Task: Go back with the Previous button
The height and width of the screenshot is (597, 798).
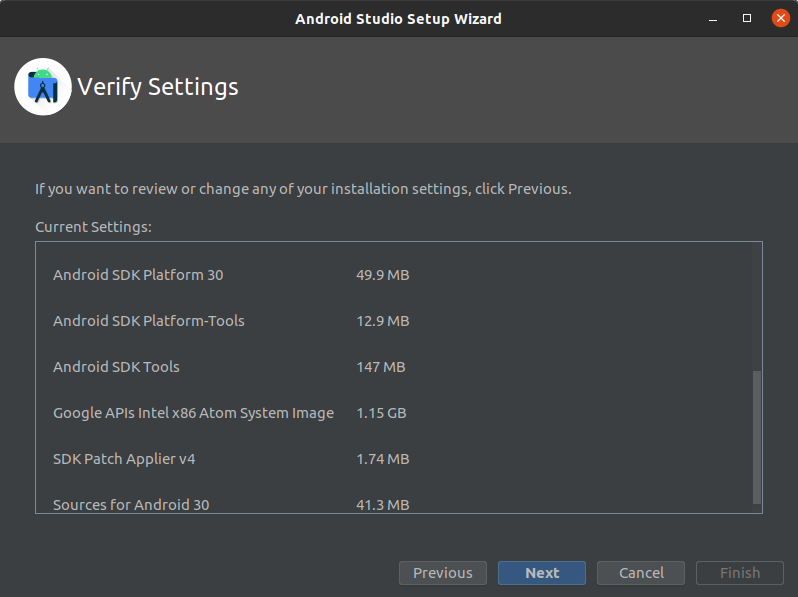Action: click(442, 573)
